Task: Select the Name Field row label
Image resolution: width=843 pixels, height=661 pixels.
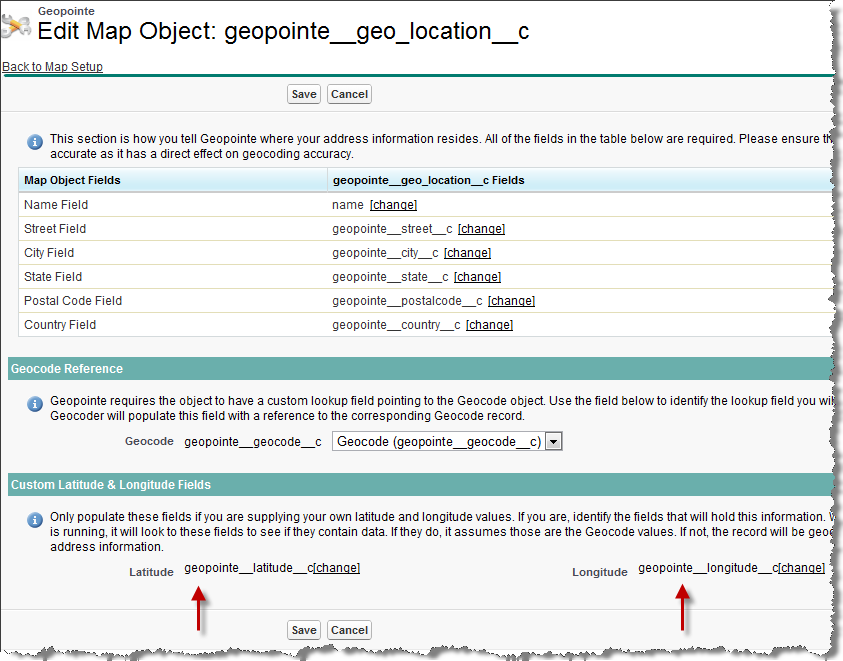Action: point(56,205)
